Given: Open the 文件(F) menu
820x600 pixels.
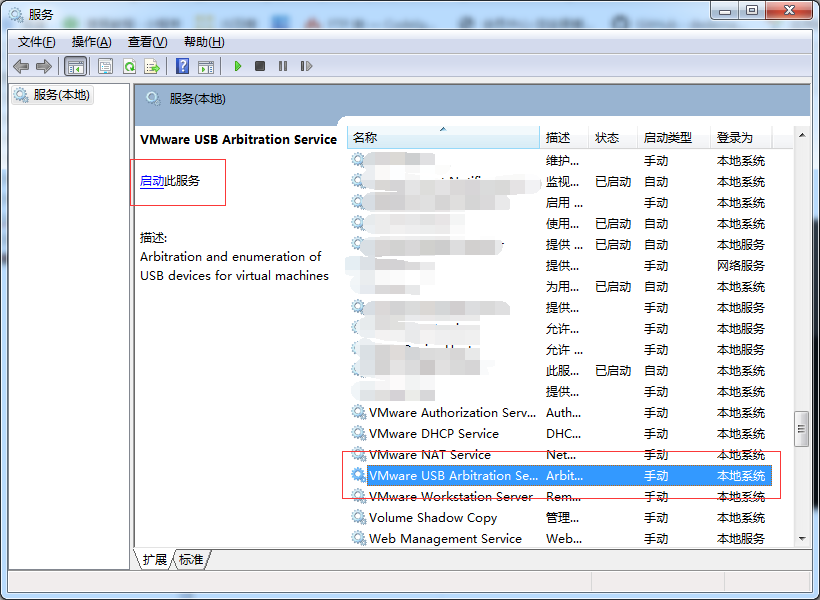Looking at the screenshot, I should pos(37,42).
